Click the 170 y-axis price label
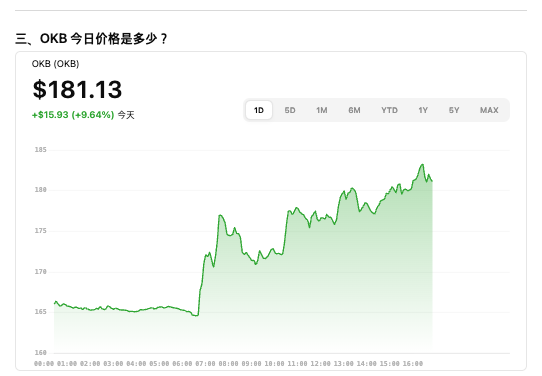Screen dimensions: 542x376 click(40, 272)
